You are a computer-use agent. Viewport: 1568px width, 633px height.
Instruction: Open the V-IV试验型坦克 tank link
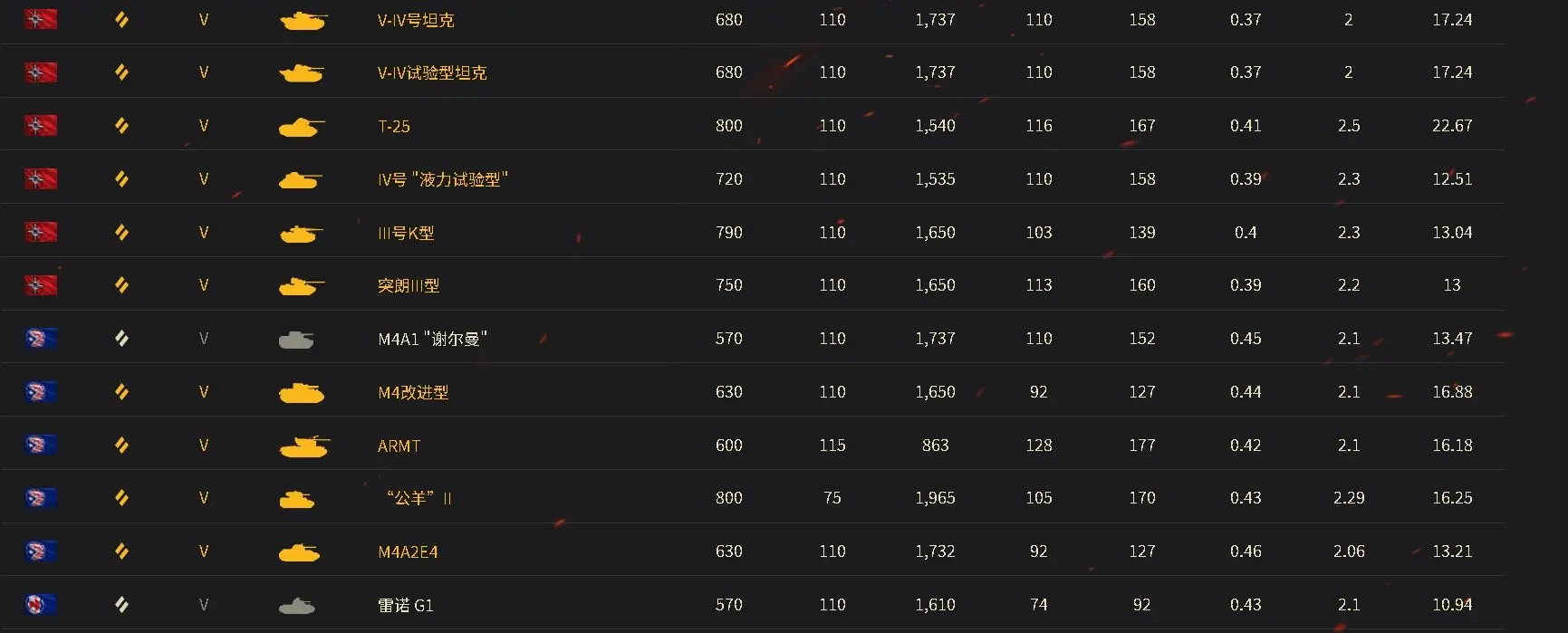point(432,72)
